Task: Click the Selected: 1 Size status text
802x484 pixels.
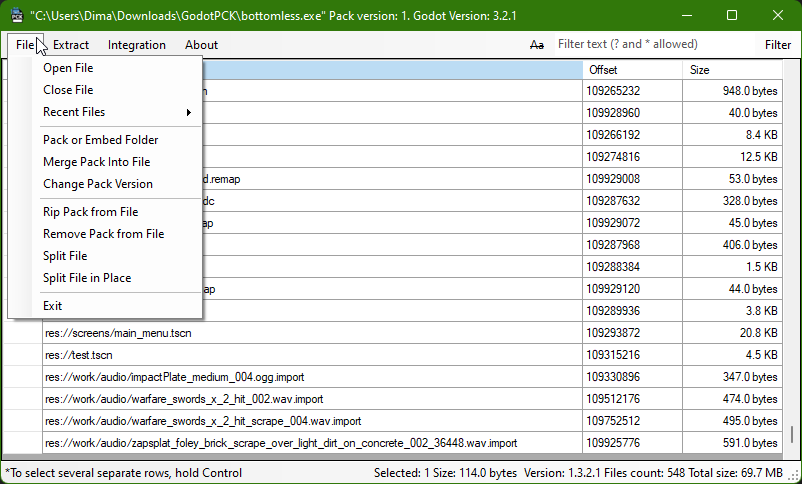Action: coord(445,473)
